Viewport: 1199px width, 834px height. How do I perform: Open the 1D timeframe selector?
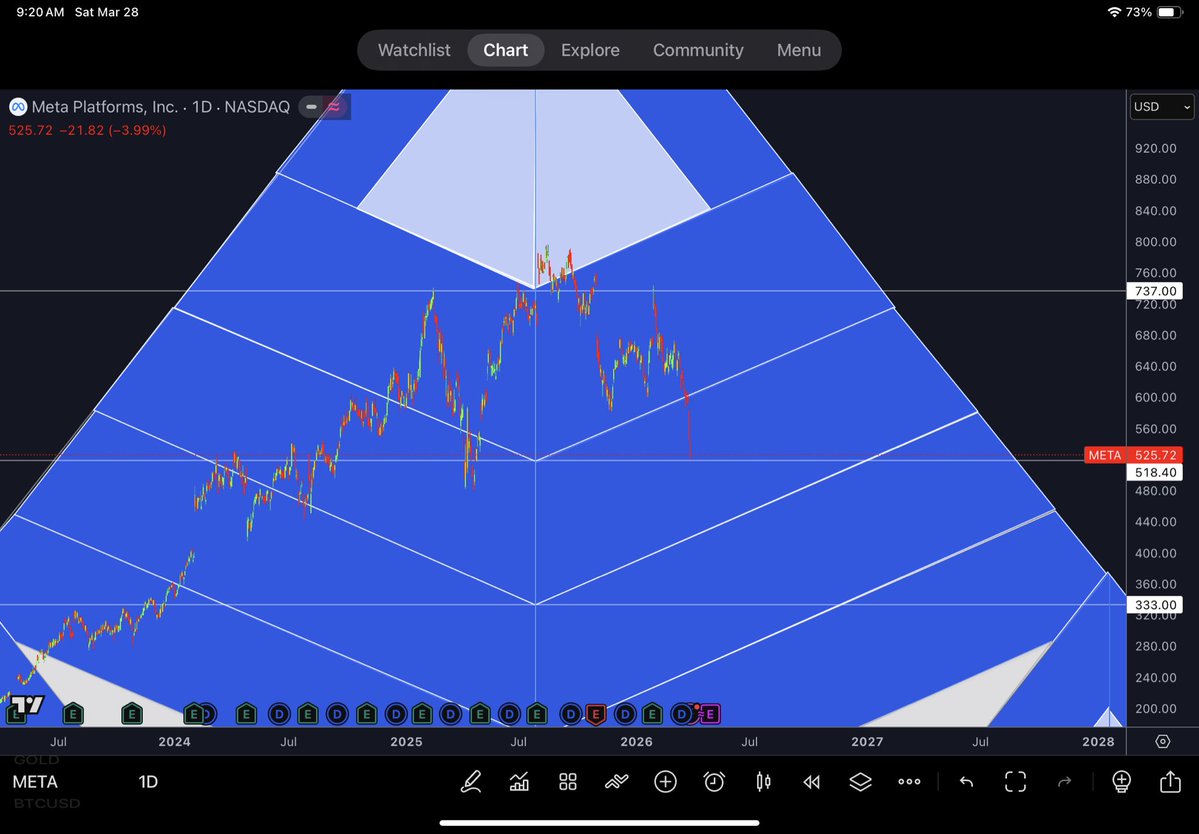coord(148,781)
